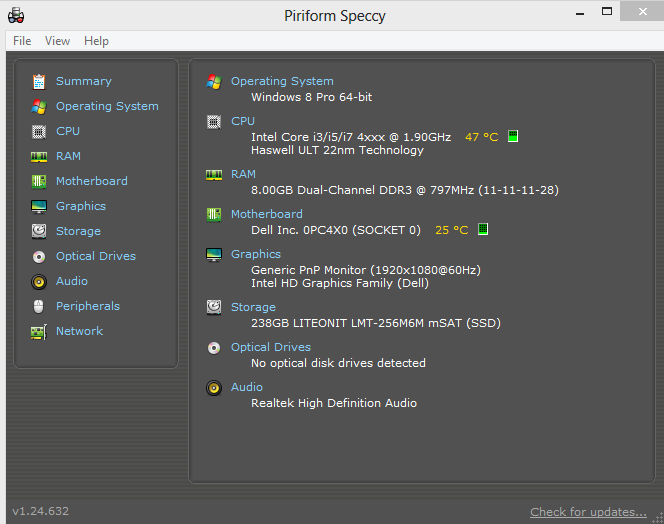Click the Storage drive icon in summary panel

[x=214, y=307]
